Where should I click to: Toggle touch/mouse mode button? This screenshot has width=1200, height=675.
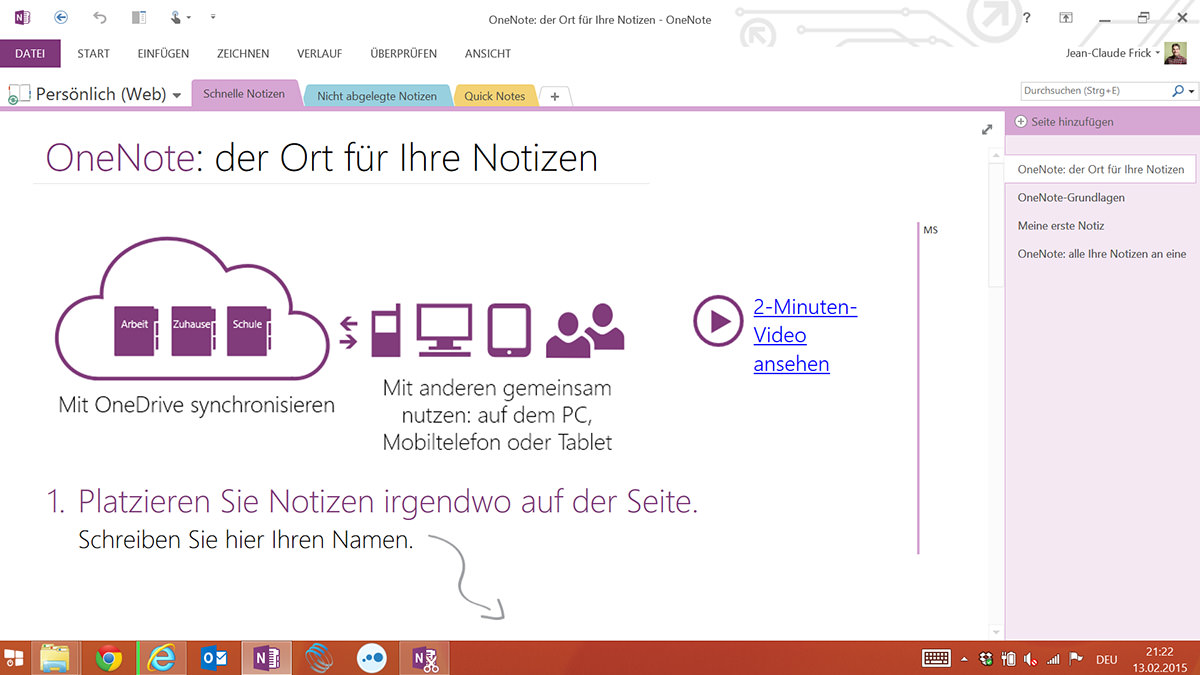point(178,17)
